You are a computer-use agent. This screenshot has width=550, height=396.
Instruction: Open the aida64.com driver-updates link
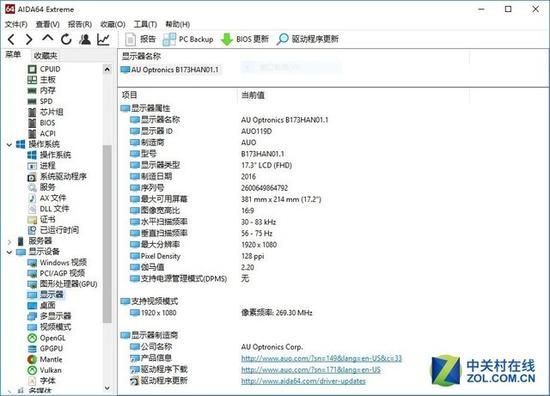(x=303, y=381)
